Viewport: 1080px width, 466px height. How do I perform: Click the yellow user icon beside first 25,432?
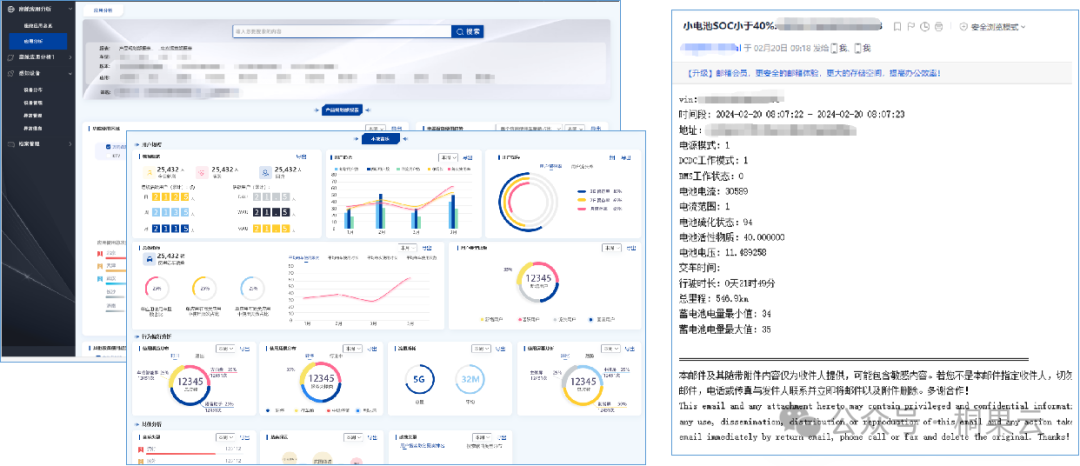149,173
